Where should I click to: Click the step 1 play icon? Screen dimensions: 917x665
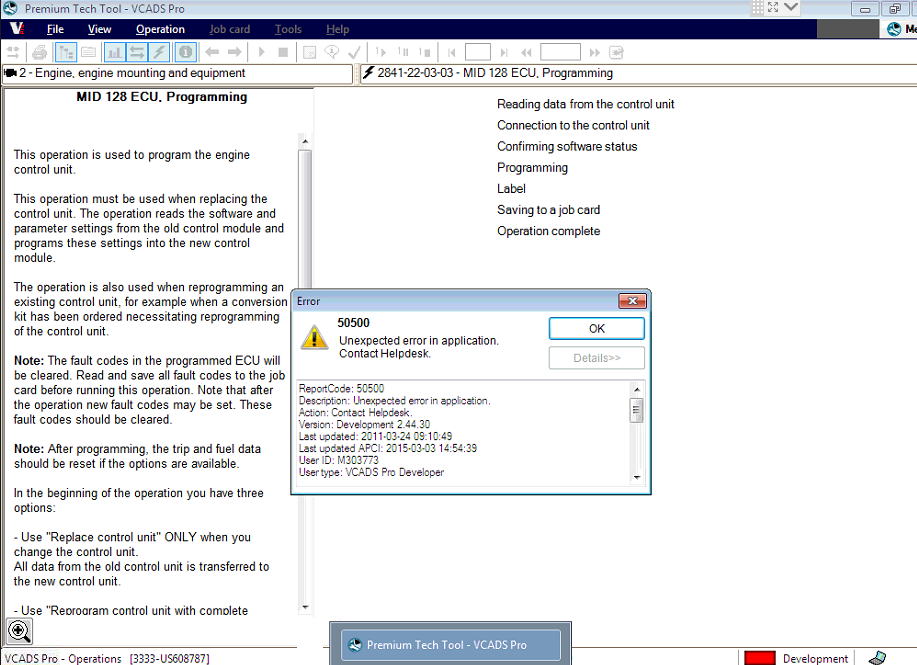click(x=381, y=52)
